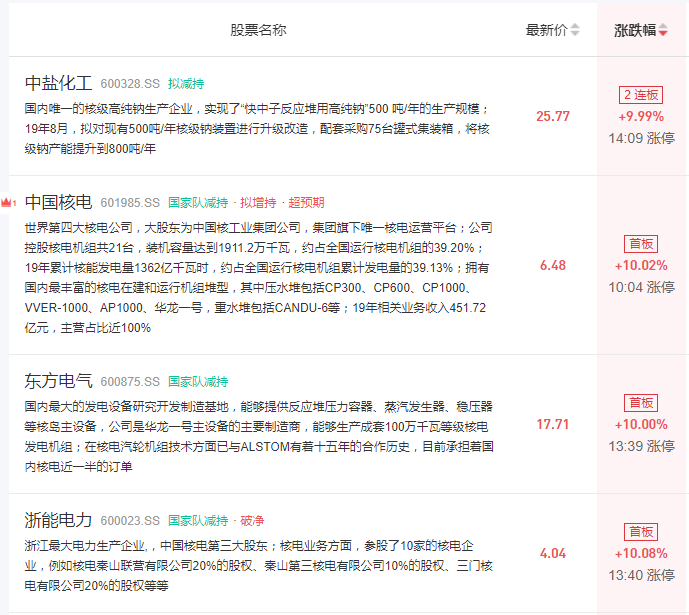Click latest price 17.71
The image size is (689, 615).
point(553,424)
